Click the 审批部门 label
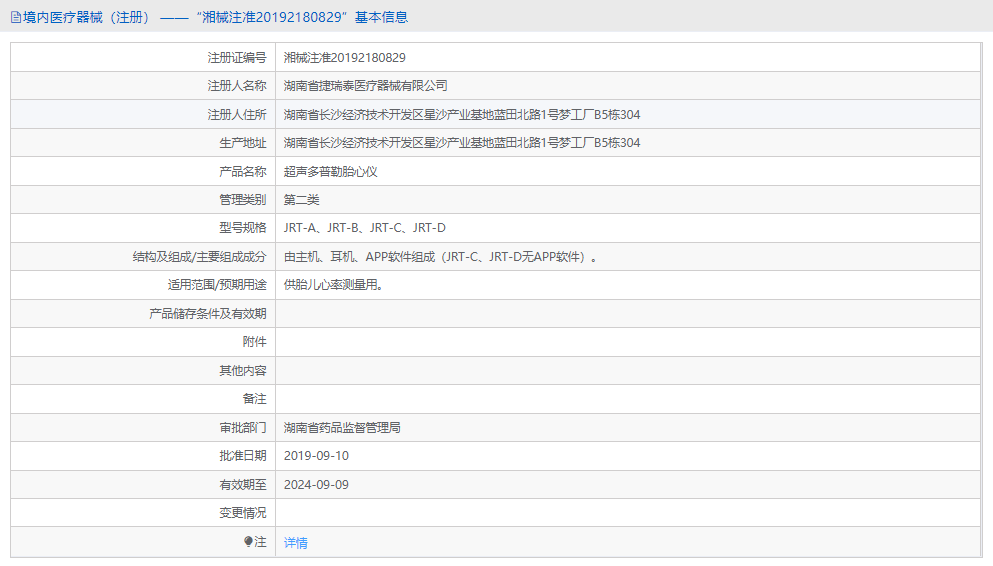 243,427
